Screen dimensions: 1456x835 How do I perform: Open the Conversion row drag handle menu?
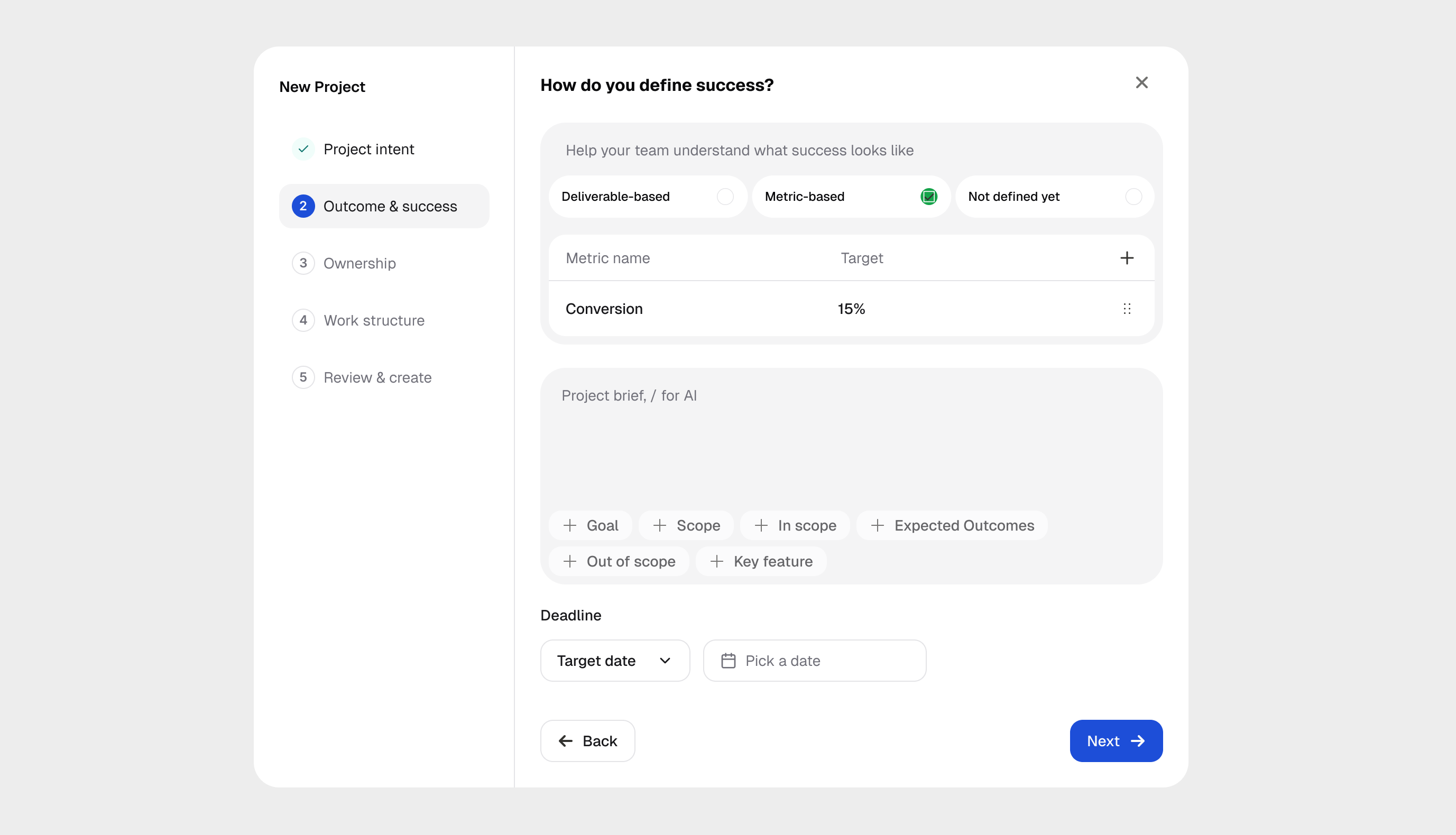[1127, 309]
